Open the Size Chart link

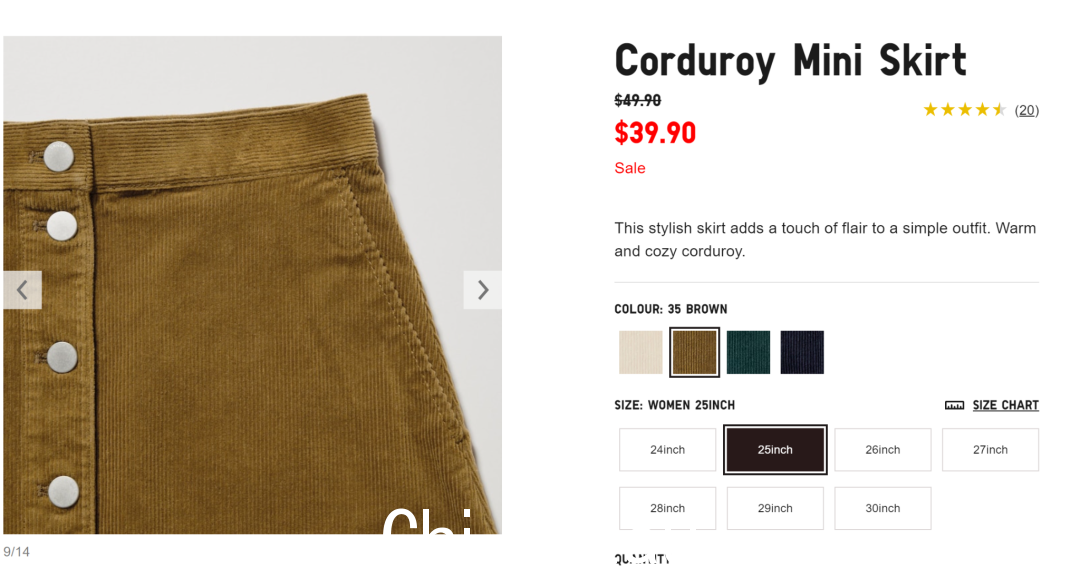click(x=1005, y=406)
